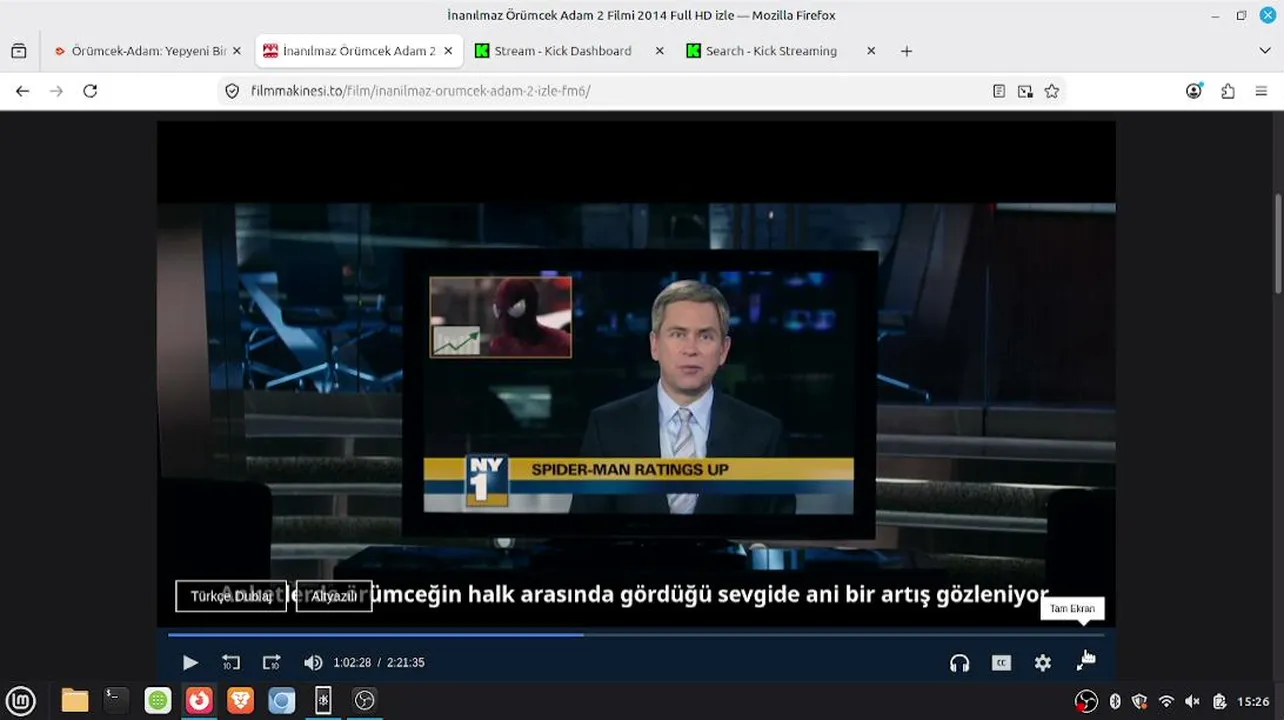The image size is (1284, 720).
Task: Open the Bluetooth manager taskbar window
Action: tap(323, 701)
